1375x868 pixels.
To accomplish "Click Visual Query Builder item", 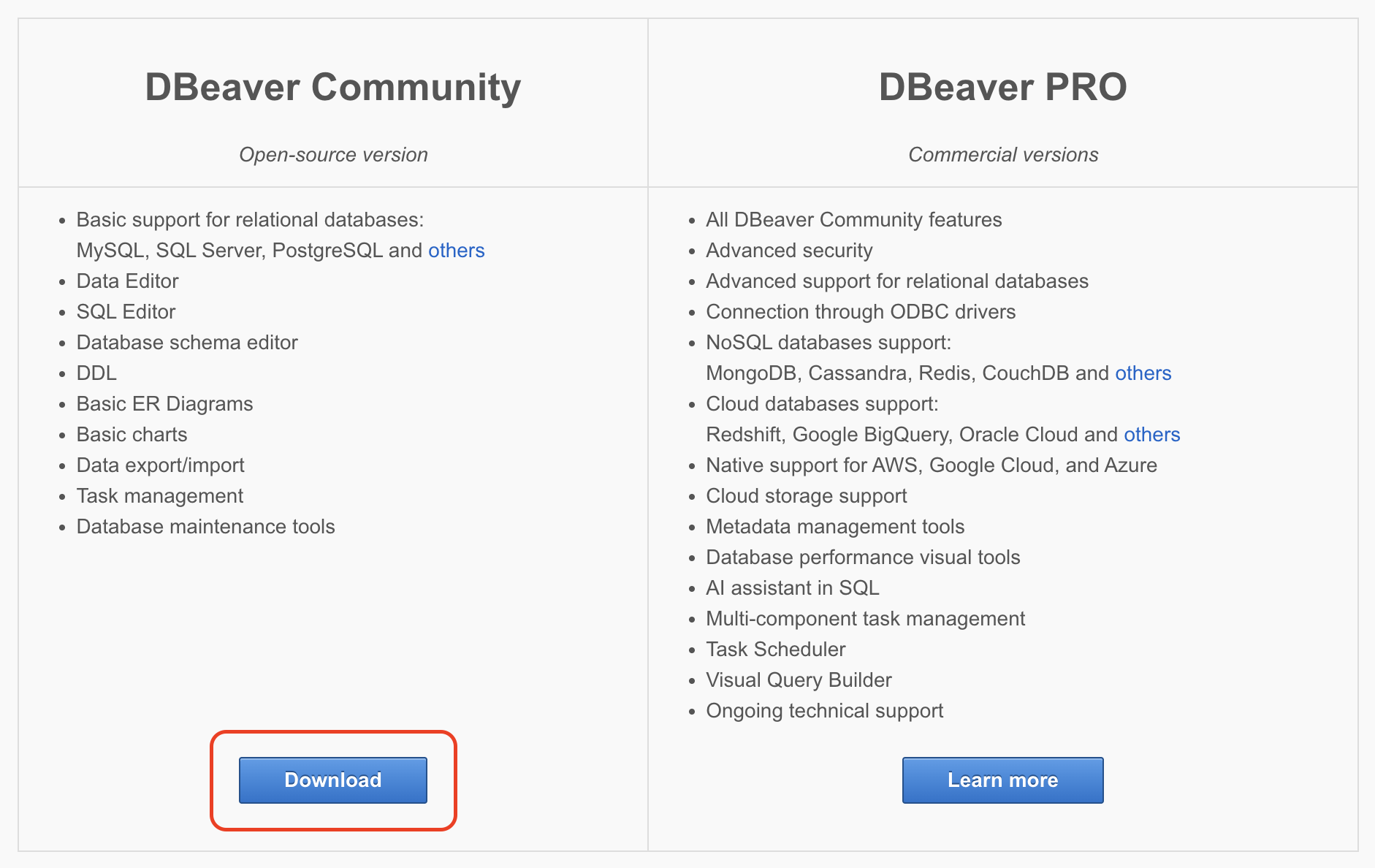I will [799, 680].
